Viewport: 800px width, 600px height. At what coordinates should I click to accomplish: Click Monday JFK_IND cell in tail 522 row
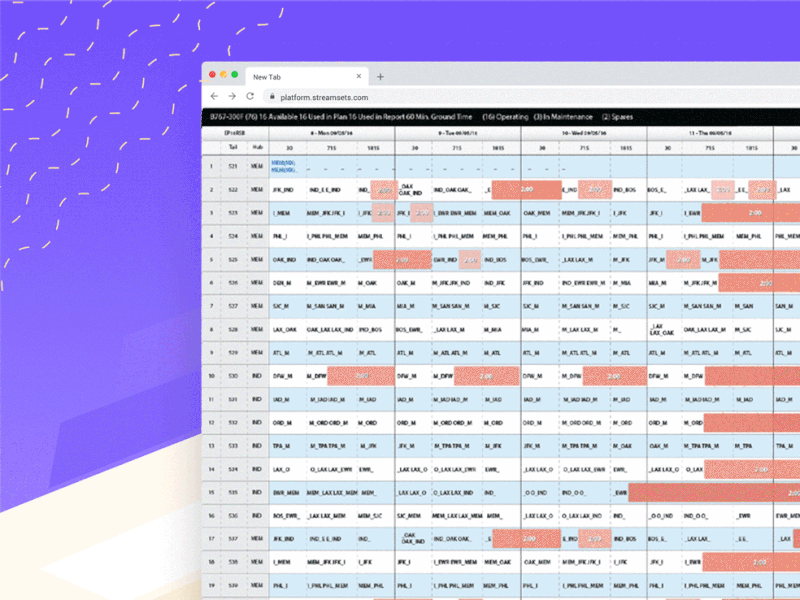coord(283,190)
